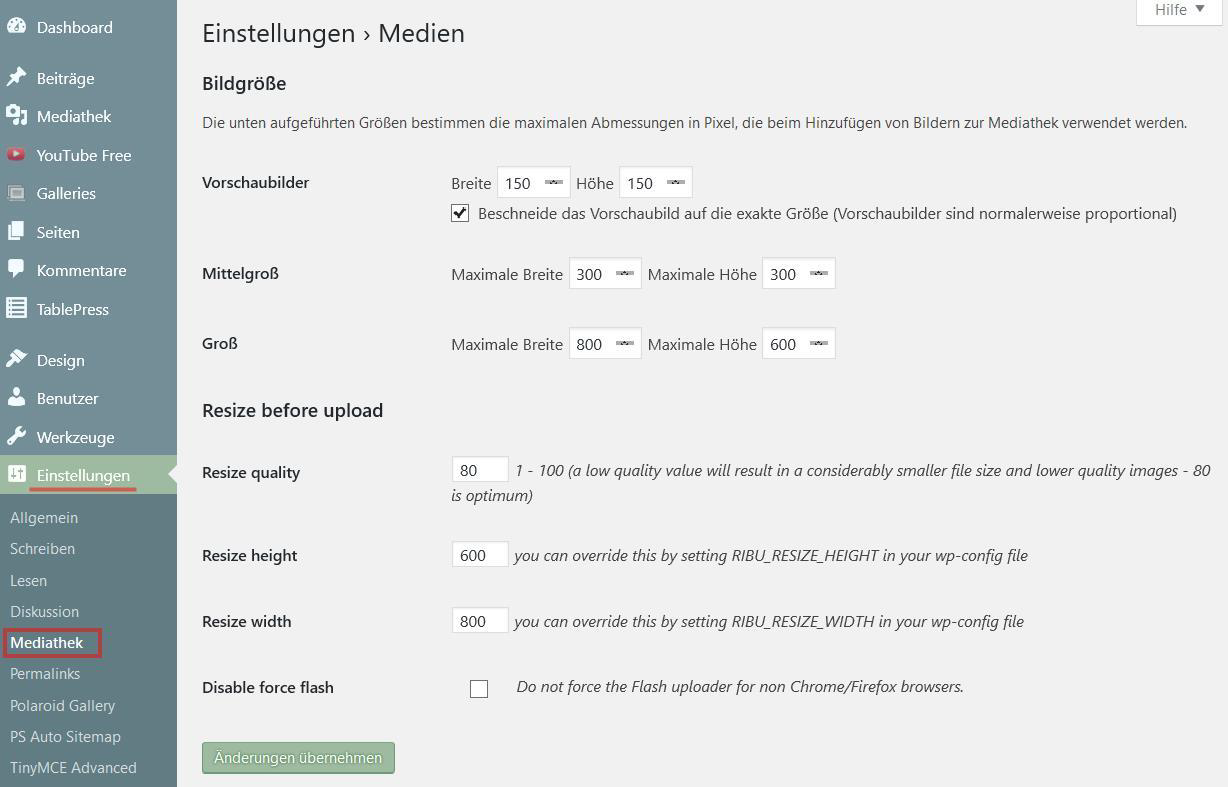Expand the Hilfe help dropdown
The width and height of the screenshot is (1228, 787).
click(x=1179, y=10)
